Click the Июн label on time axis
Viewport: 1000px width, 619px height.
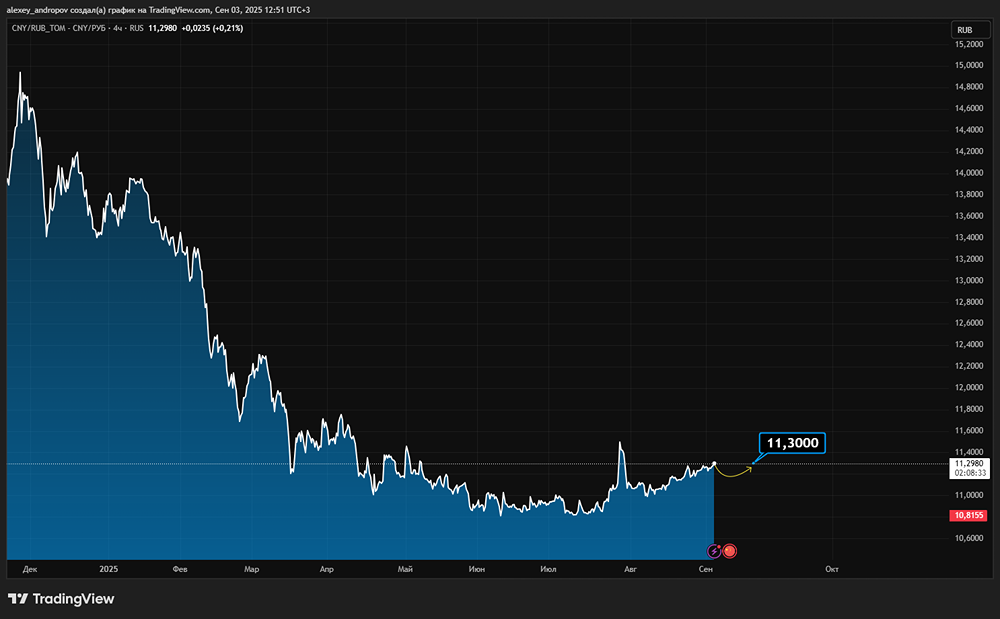(476, 569)
